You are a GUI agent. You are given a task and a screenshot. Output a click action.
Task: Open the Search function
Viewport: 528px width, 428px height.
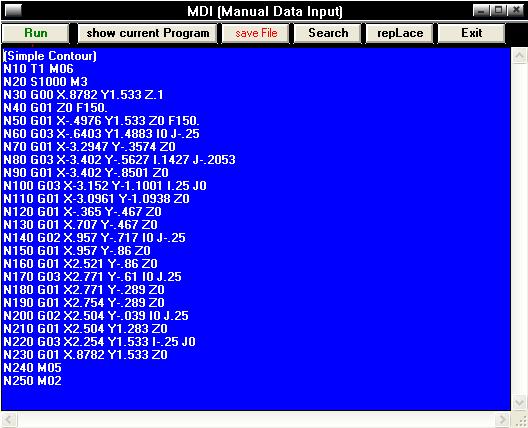point(328,33)
